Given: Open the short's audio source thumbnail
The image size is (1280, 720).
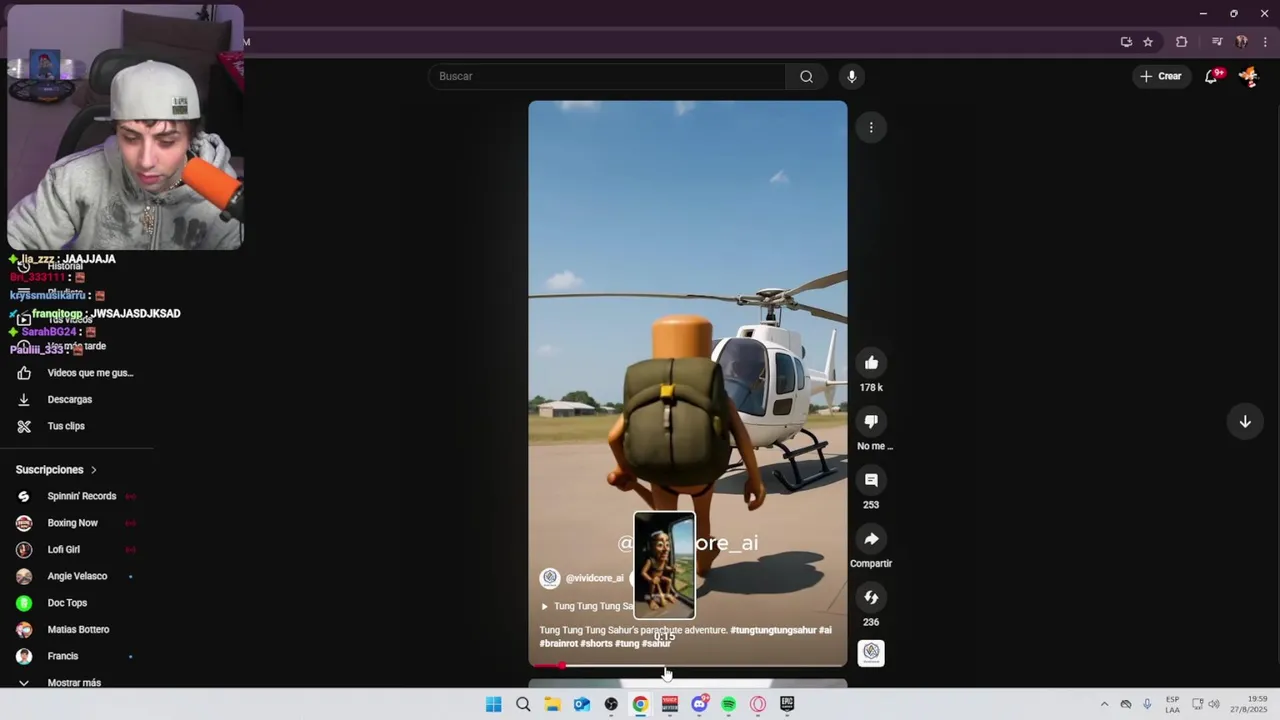Looking at the screenshot, I should tap(871, 653).
